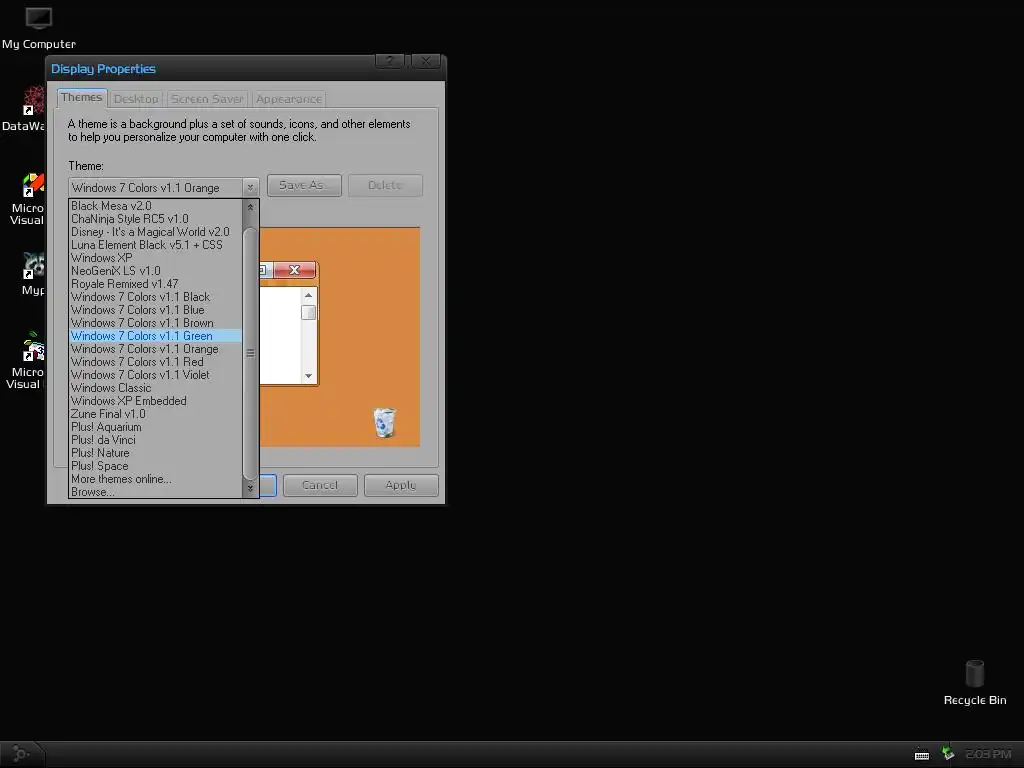Select the Windows XP theme
This screenshot has height=768, width=1024.
click(x=155, y=258)
